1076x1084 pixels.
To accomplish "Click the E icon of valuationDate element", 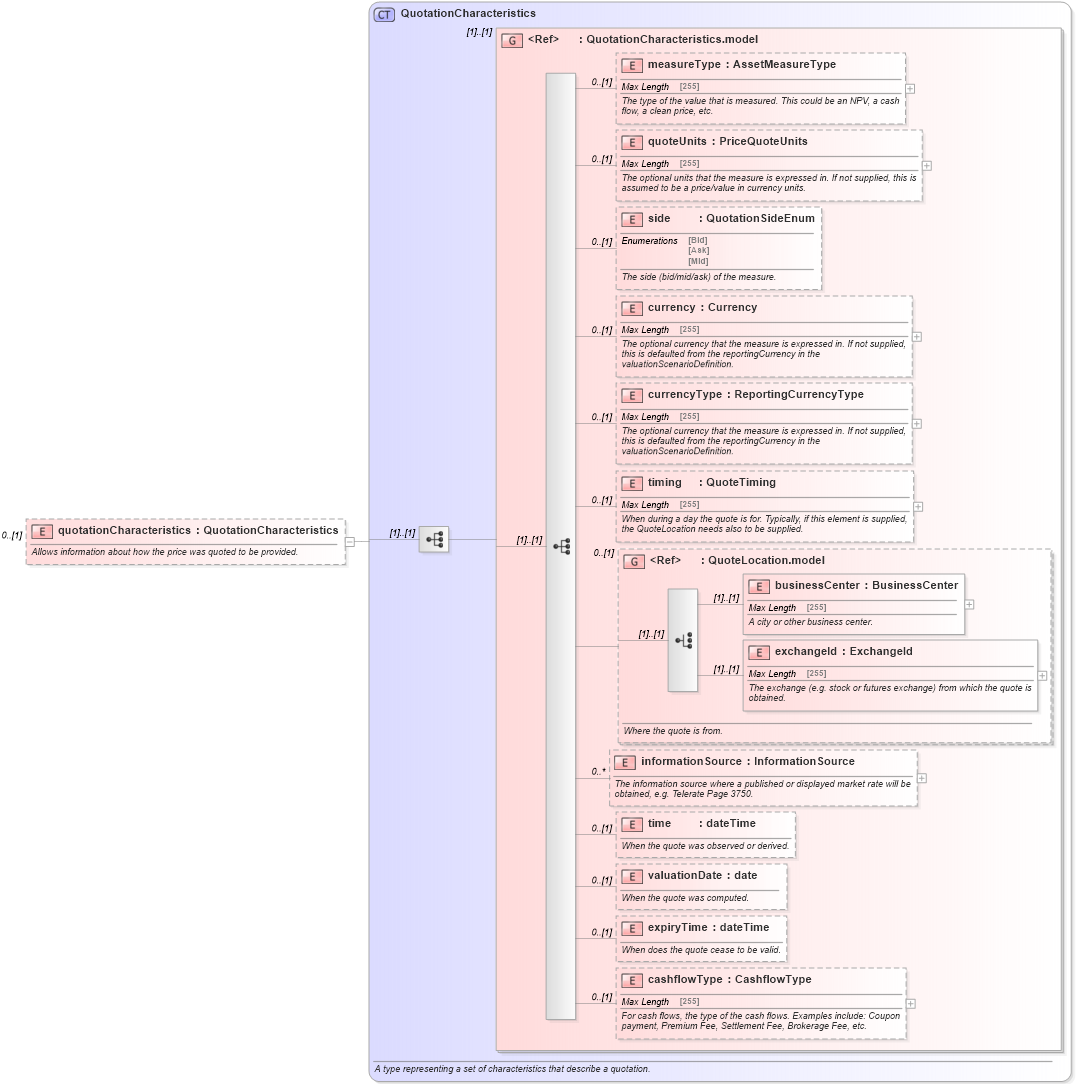I will tap(632, 877).
